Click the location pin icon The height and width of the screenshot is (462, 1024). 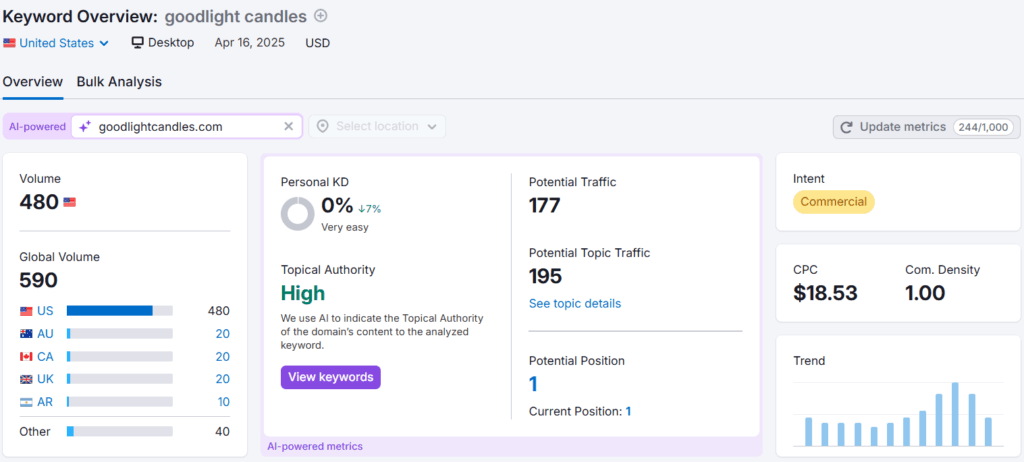(x=322, y=127)
